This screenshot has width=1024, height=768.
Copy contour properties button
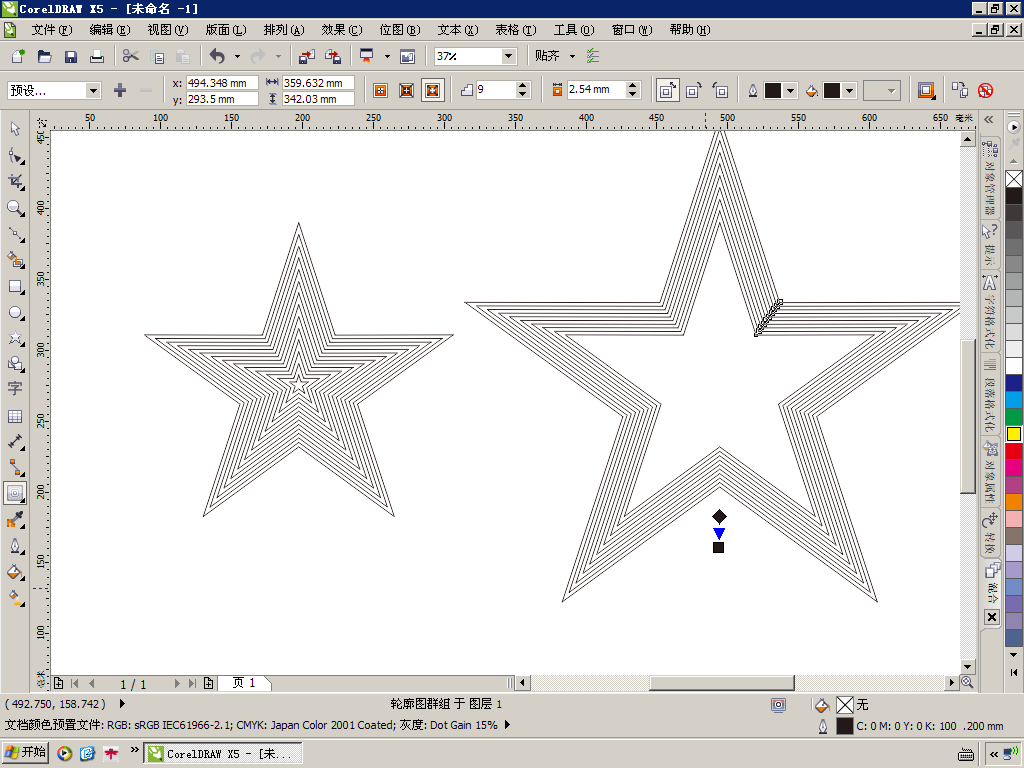(x=959, y=91)
